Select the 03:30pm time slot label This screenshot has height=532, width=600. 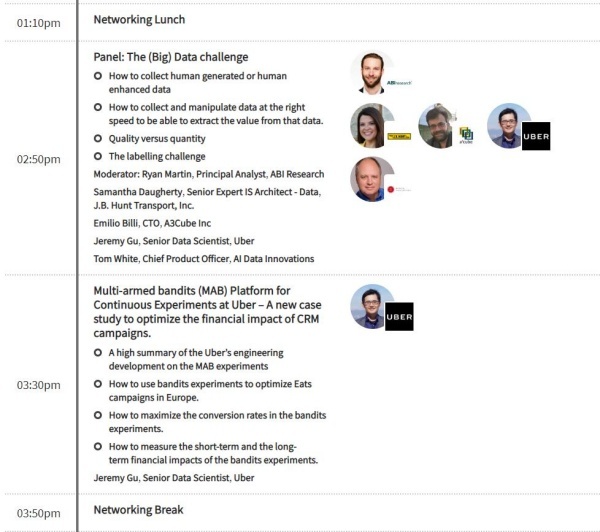(39, 385)
